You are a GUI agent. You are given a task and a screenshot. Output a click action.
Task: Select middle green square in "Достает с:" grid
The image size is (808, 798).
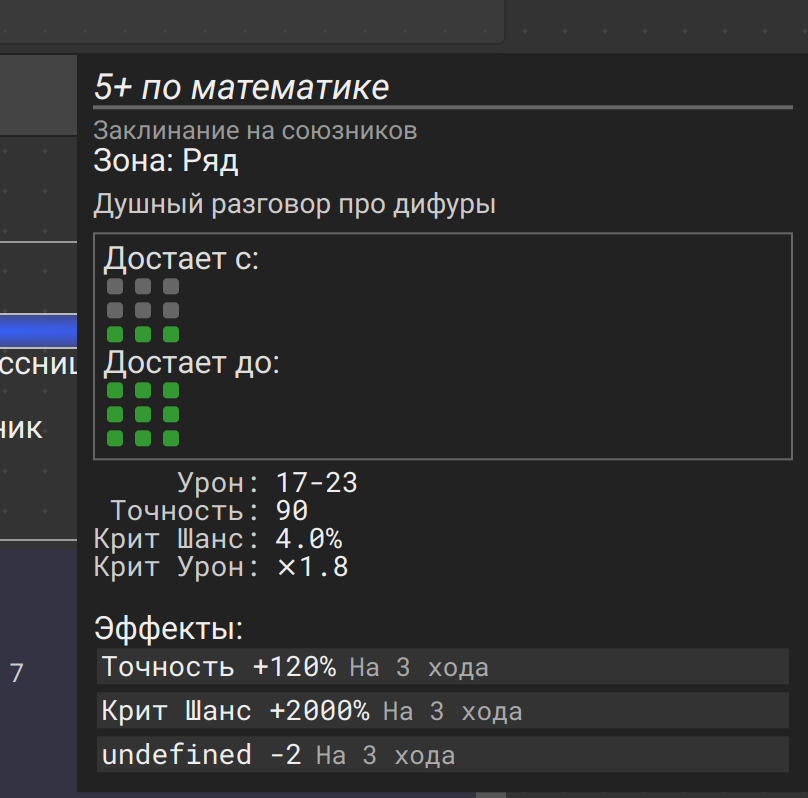143,334
